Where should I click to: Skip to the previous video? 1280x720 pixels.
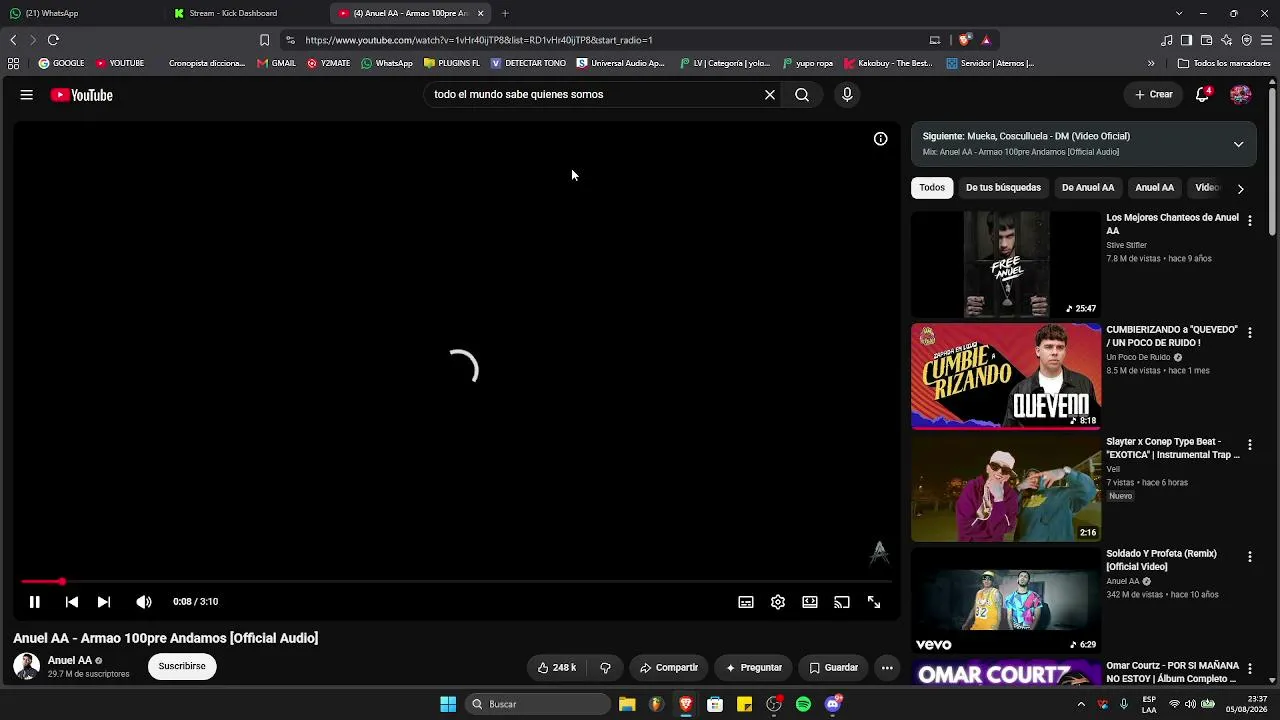coord(72,602)
